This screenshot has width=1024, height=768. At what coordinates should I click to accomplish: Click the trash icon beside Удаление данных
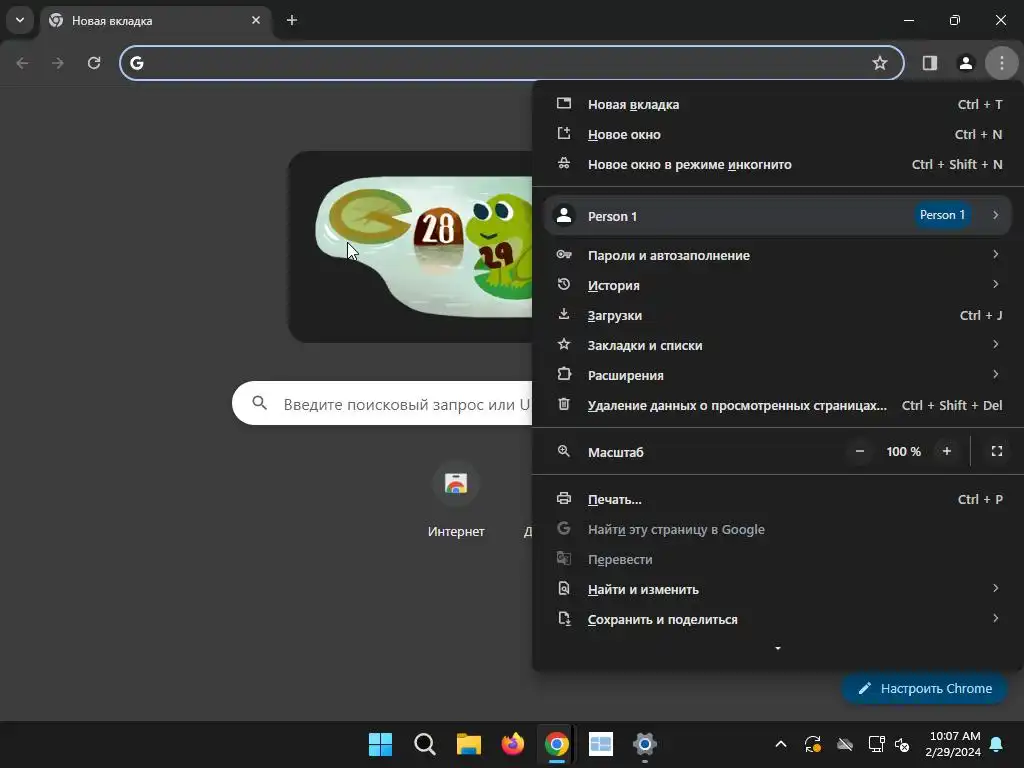click(x=564, y=404)
